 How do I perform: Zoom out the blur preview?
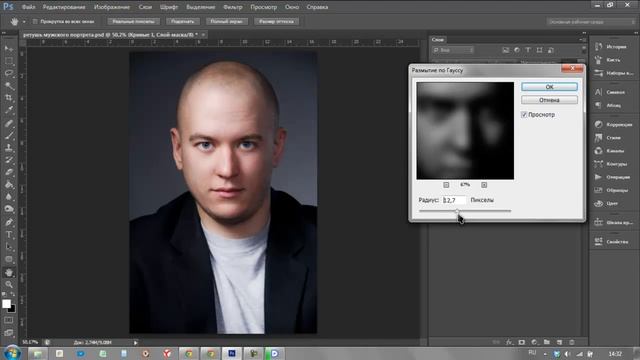coord(446,185)
